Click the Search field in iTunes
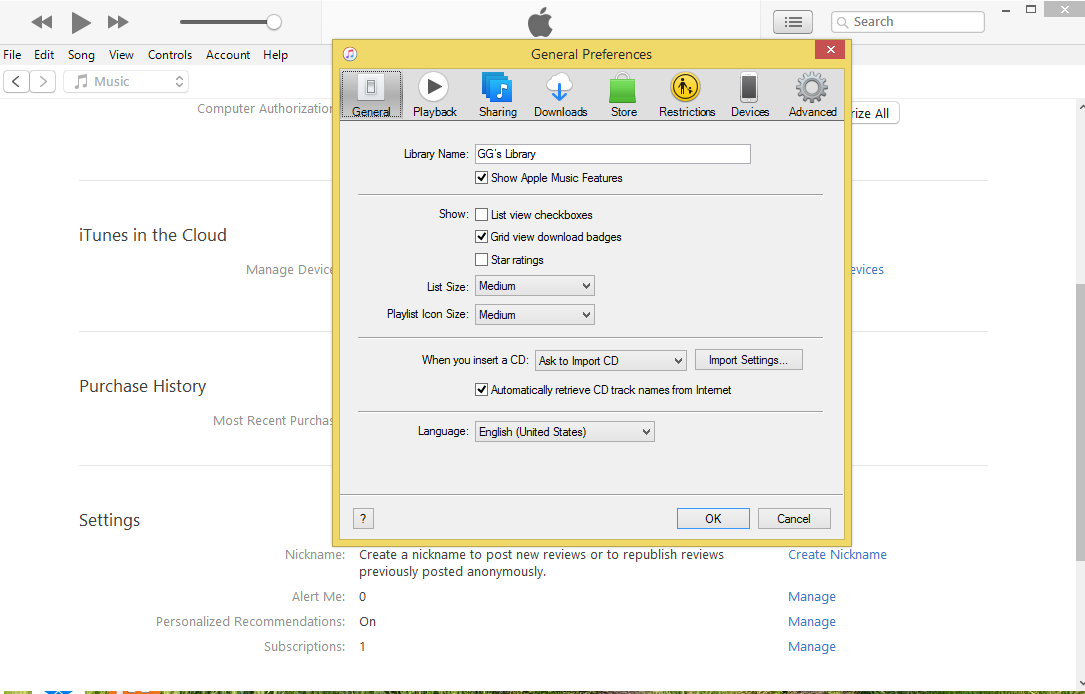This screenshot has width=1085, height=694. tap(908, 22)
